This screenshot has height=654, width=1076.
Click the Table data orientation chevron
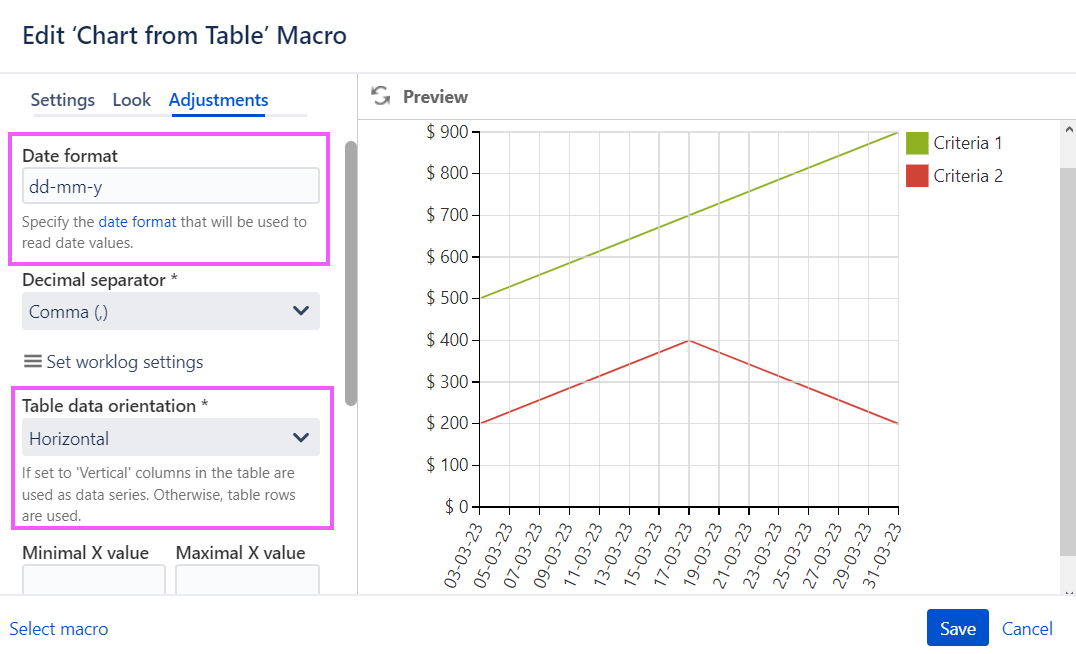click(301, 437)
